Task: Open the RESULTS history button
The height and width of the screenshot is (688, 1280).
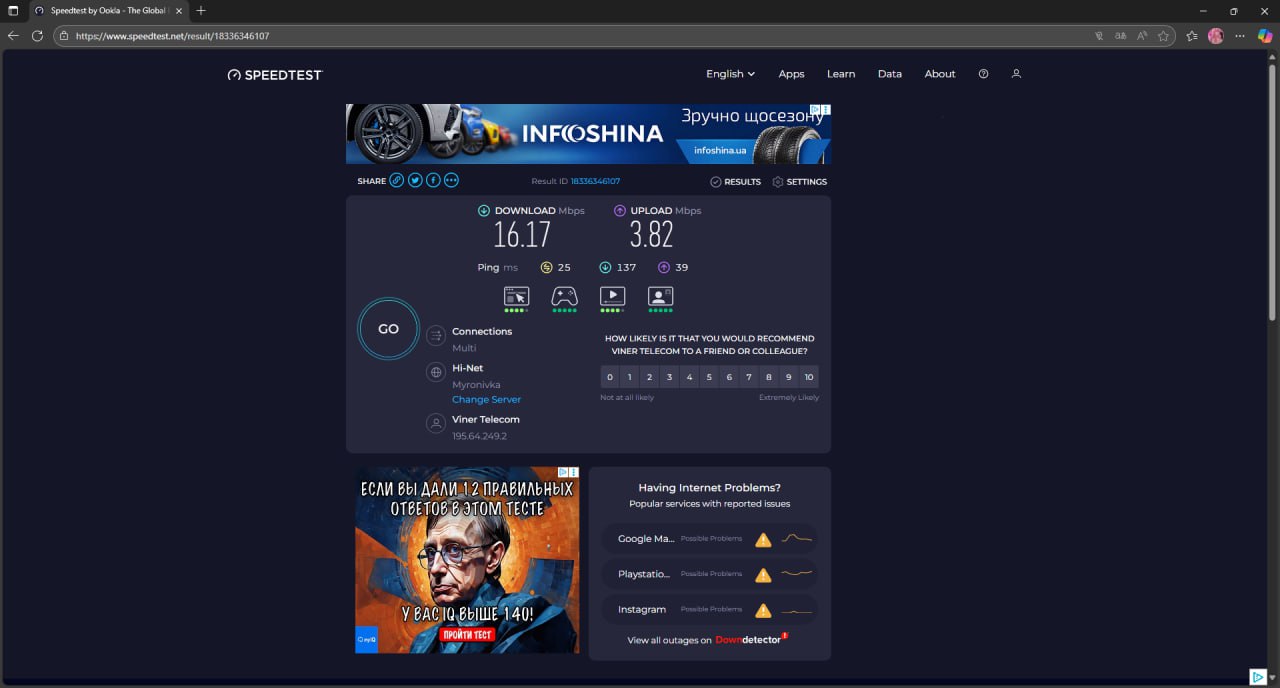Action: coord(735,182)
